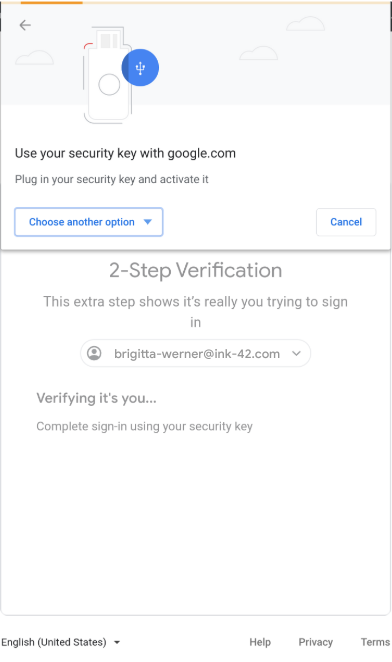Image resolution: width=392 pixels, height=662 pixels.
Task: Click the back arrow icon
Action: click(25, 25)
